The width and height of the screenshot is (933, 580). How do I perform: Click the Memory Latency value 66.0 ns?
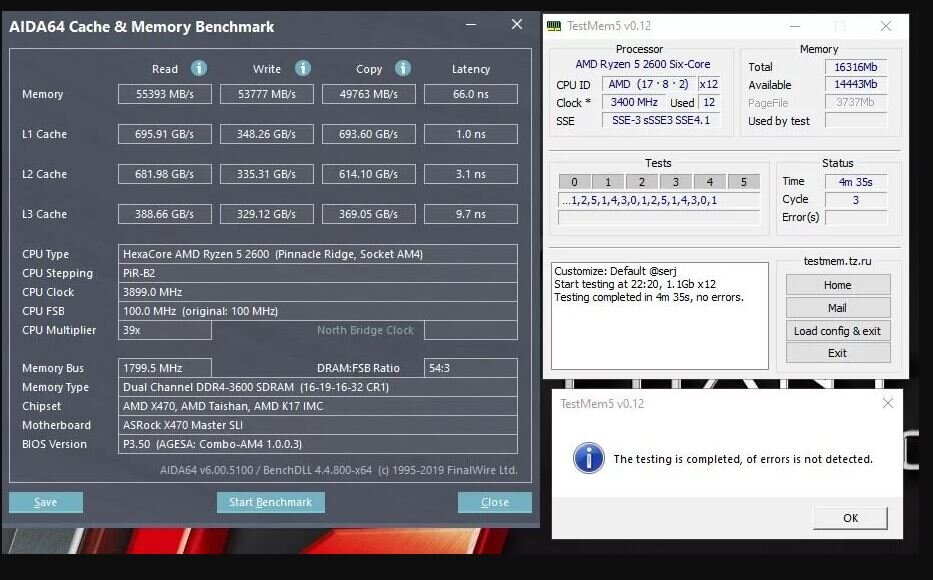click(471, 94)
